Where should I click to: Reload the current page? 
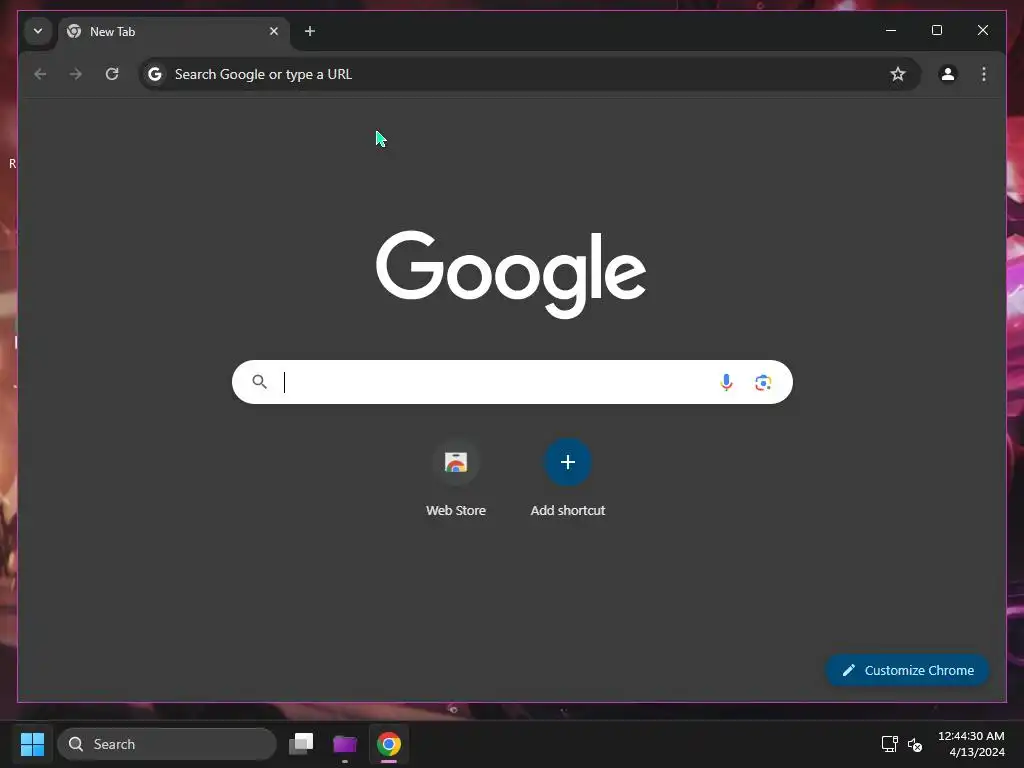point(112,74)
